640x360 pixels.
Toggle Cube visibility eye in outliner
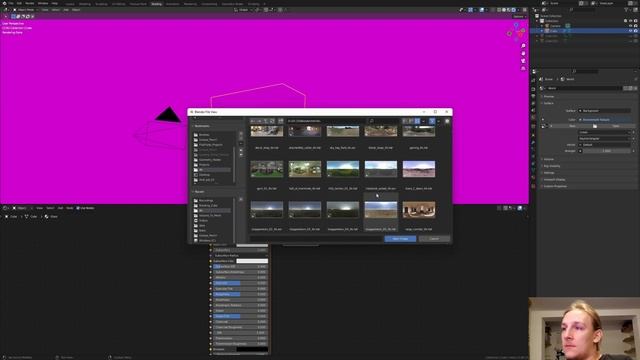[x=630, y=31]
